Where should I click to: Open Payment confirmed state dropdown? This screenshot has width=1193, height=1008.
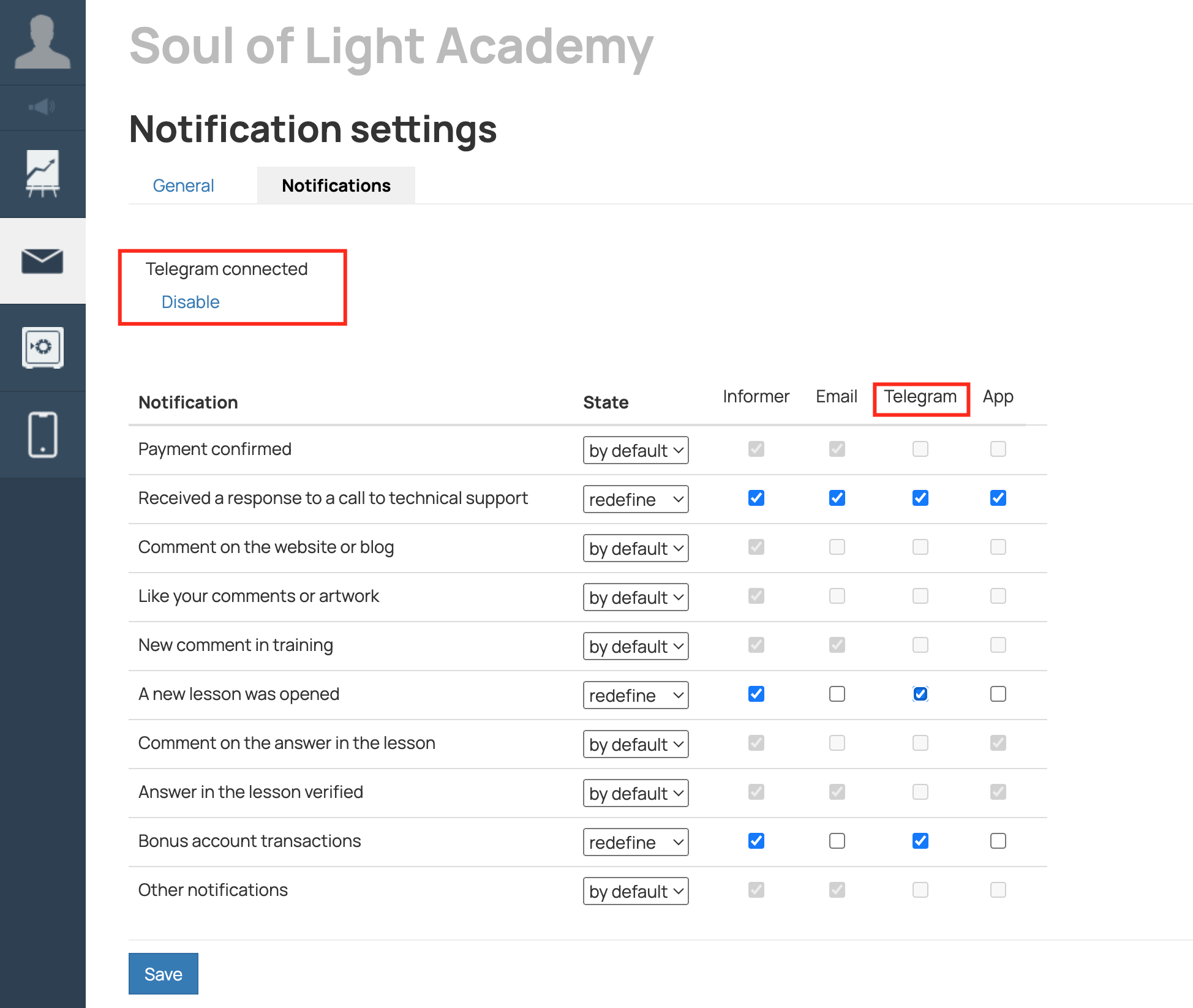pos(635,450)
